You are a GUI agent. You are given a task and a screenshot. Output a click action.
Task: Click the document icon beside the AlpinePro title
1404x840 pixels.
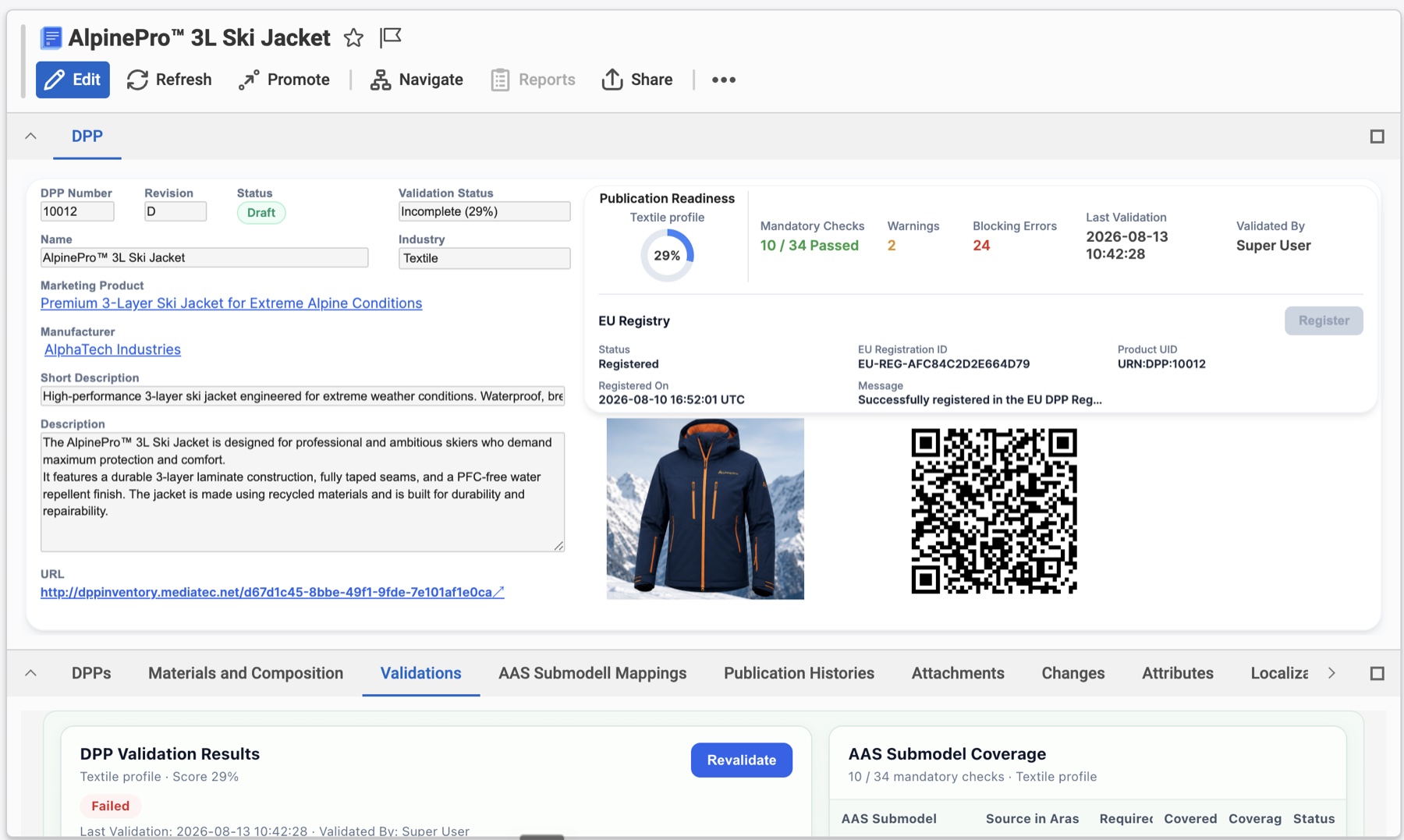tap(51, 37)
